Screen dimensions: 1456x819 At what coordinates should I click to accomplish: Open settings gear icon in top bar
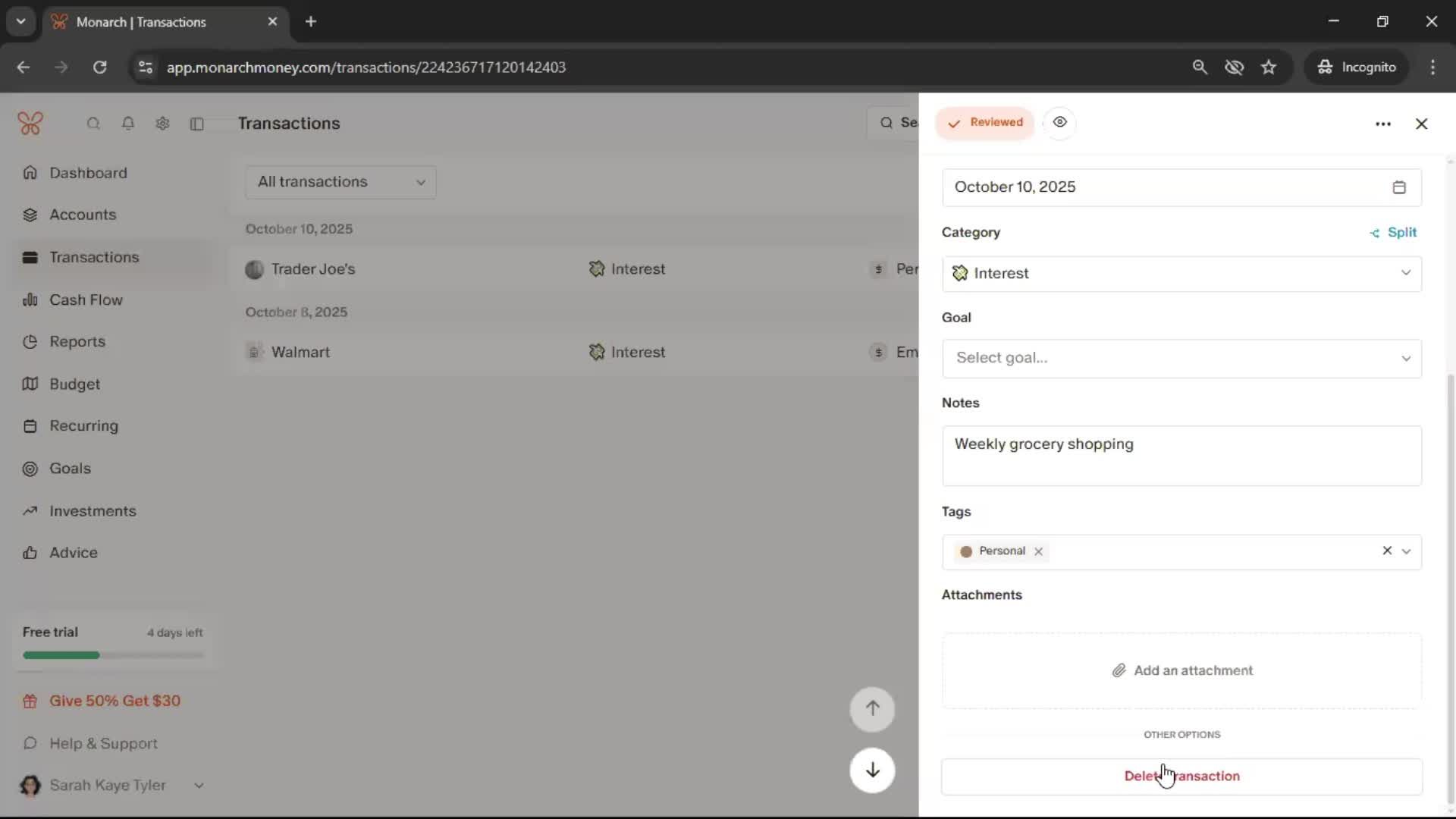click(162, 123)
